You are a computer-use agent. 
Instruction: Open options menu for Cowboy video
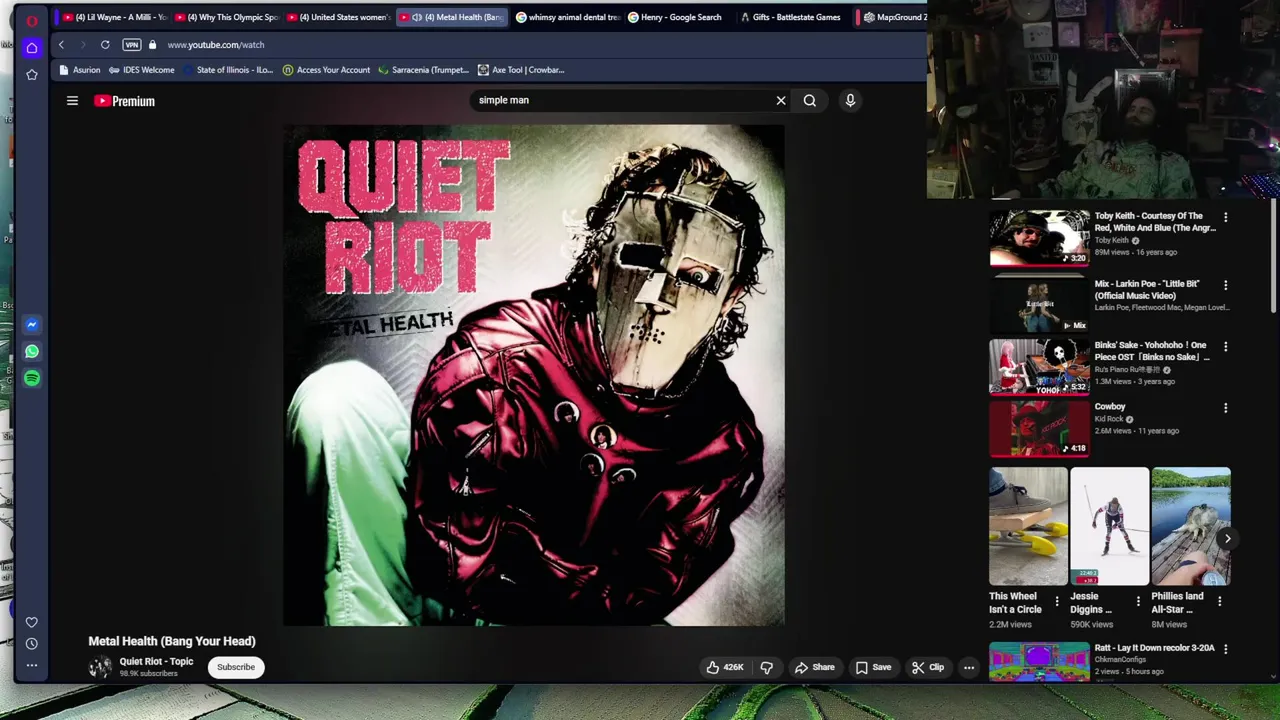coord(1226,408)
